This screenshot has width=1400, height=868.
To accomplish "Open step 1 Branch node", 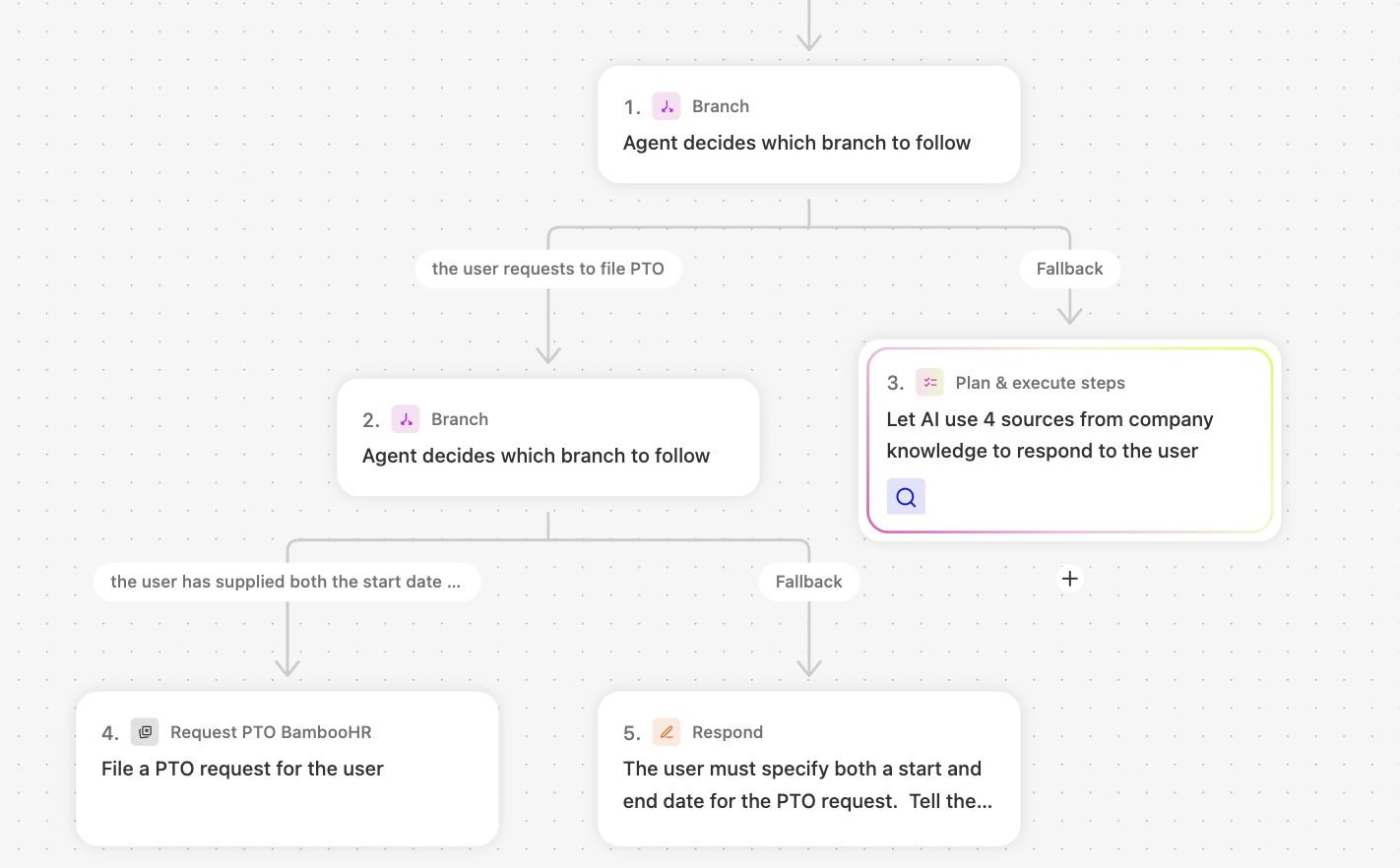I will (x=808, y=125).
